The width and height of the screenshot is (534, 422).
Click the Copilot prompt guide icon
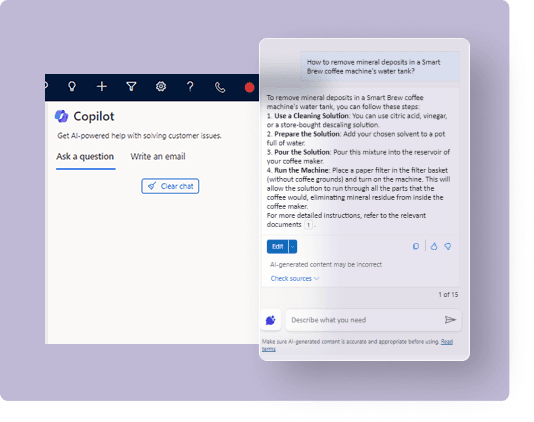click(x=271, y=320)
